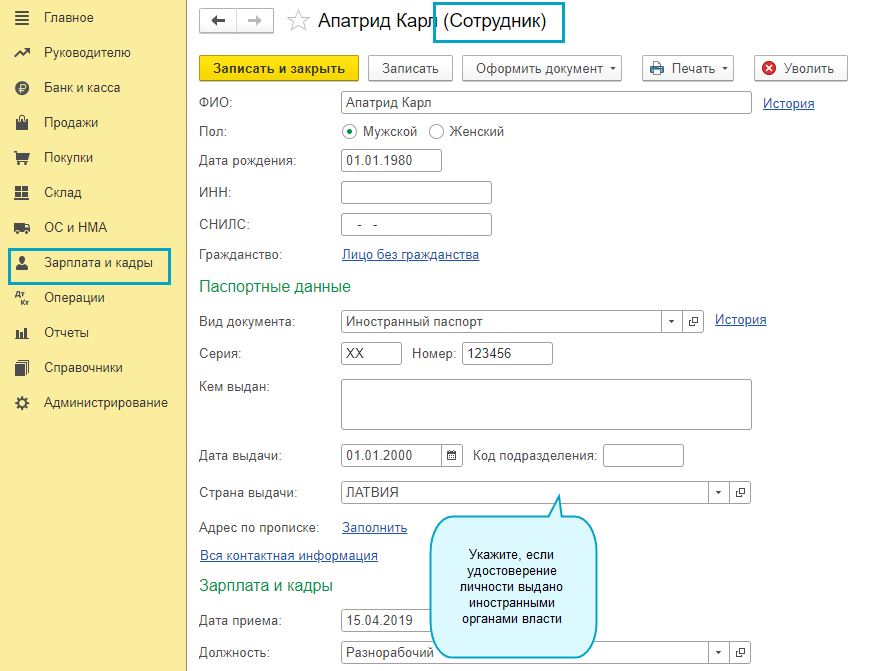Open calendar picker for issue date

(452, 456)
